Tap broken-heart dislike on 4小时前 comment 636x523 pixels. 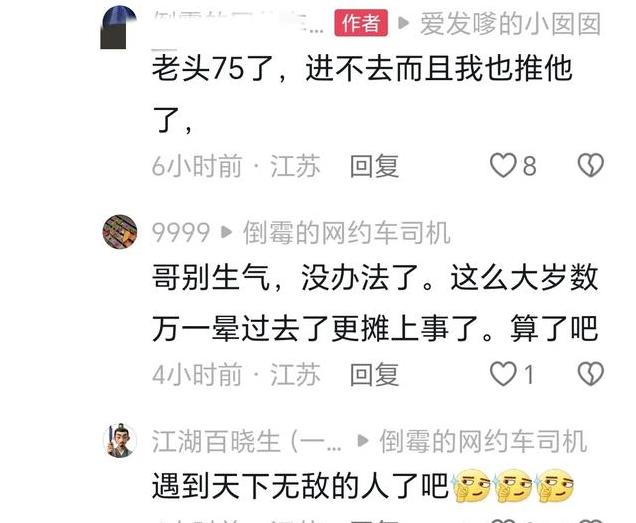[x=591, y=374]
